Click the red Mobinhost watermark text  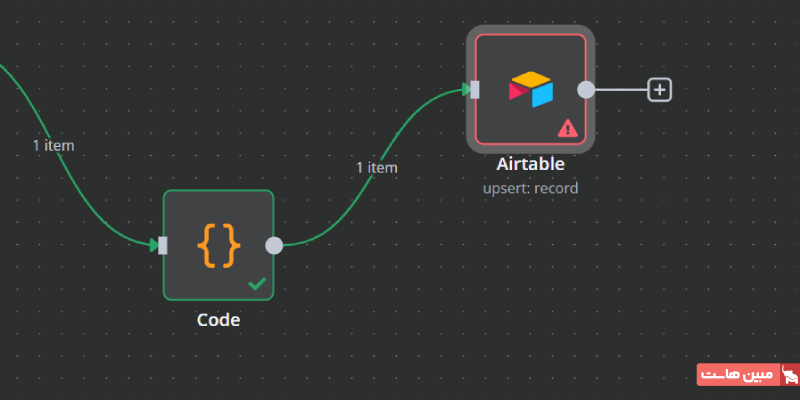click(x=737, y=376)
